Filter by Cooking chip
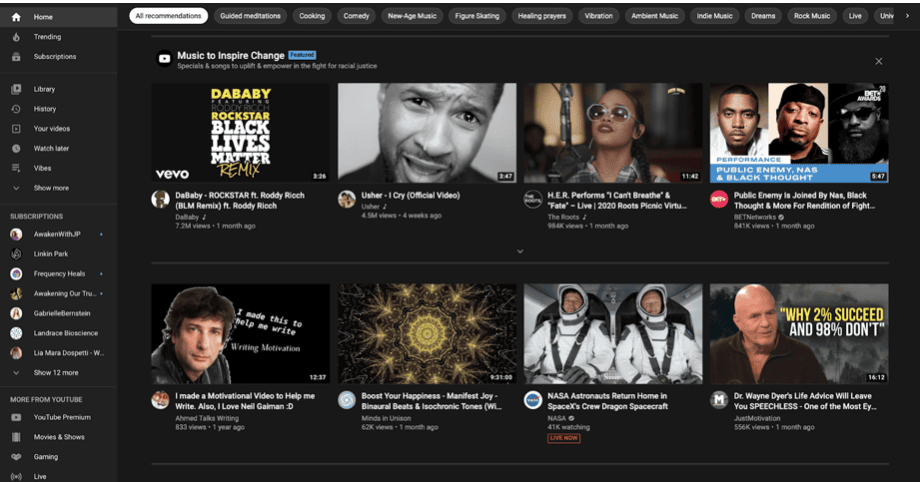Image resolution: width=920 pixels, height=482 pixels. tap(312, 16)
